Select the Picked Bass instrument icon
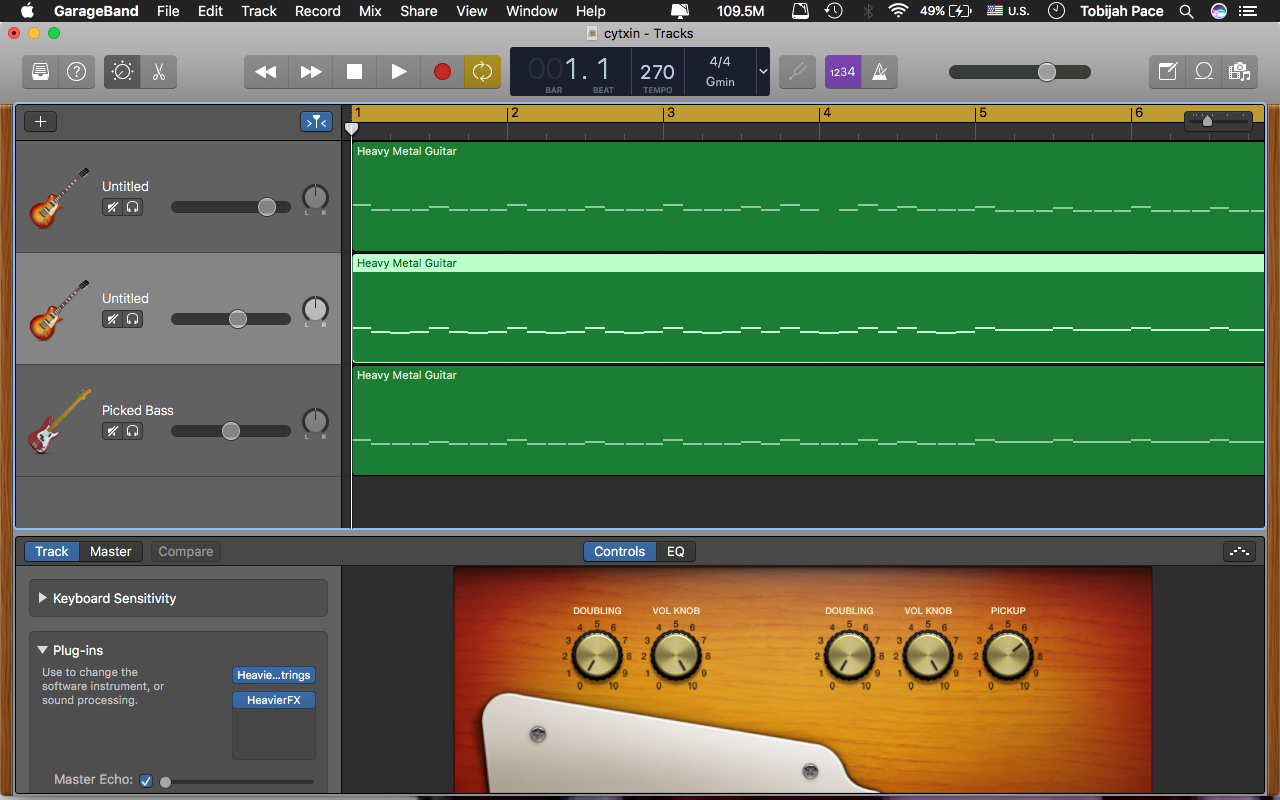Image resolution: width=1280 pixels, height=800 pixels. (x=59, y=421)
